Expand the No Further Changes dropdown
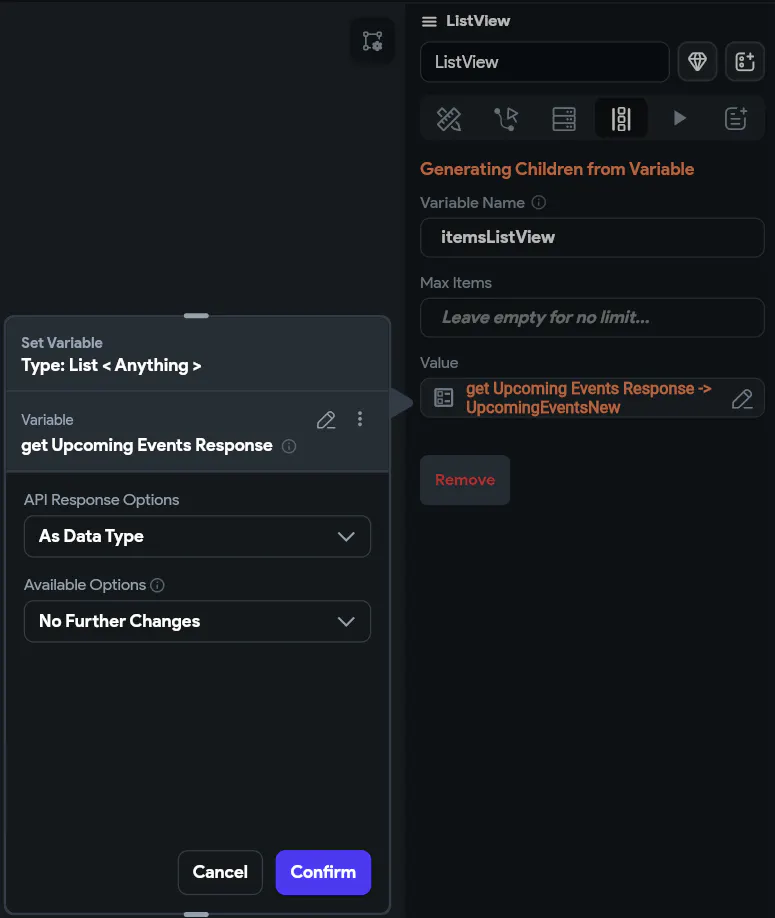 [x=197, y=622]
